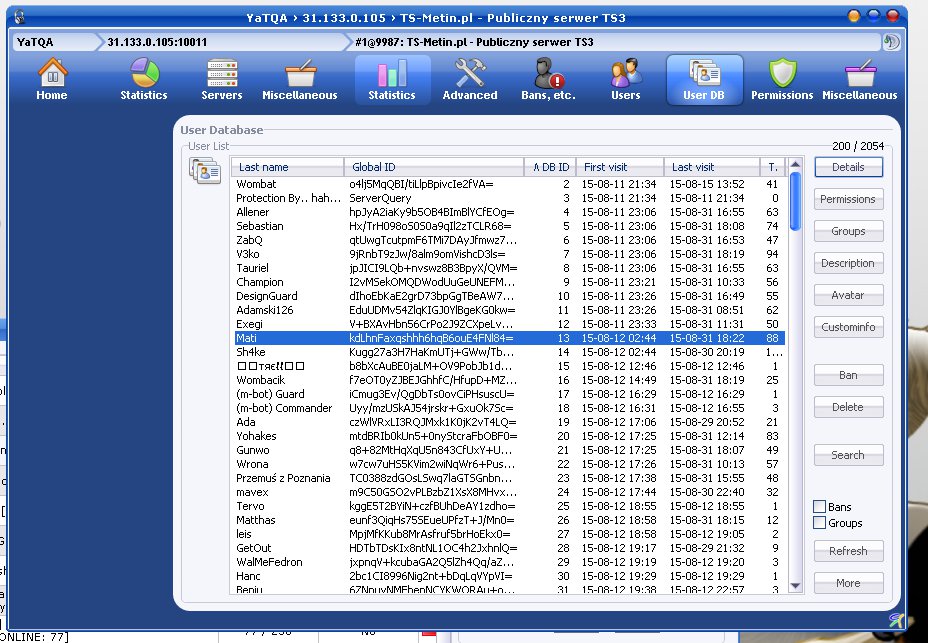Sort by the DB ID column
Screen dimensions: 928x643
tap(550, 167)
